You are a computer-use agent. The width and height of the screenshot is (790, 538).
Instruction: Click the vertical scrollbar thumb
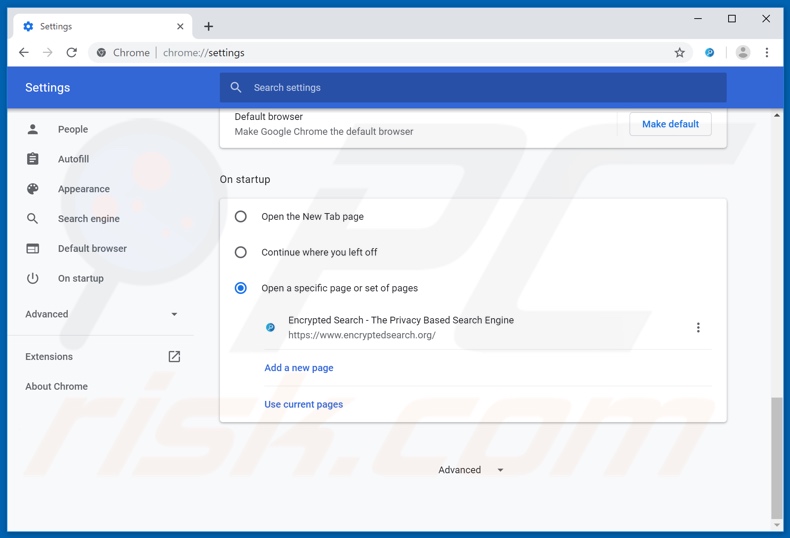tap(777, 457)
